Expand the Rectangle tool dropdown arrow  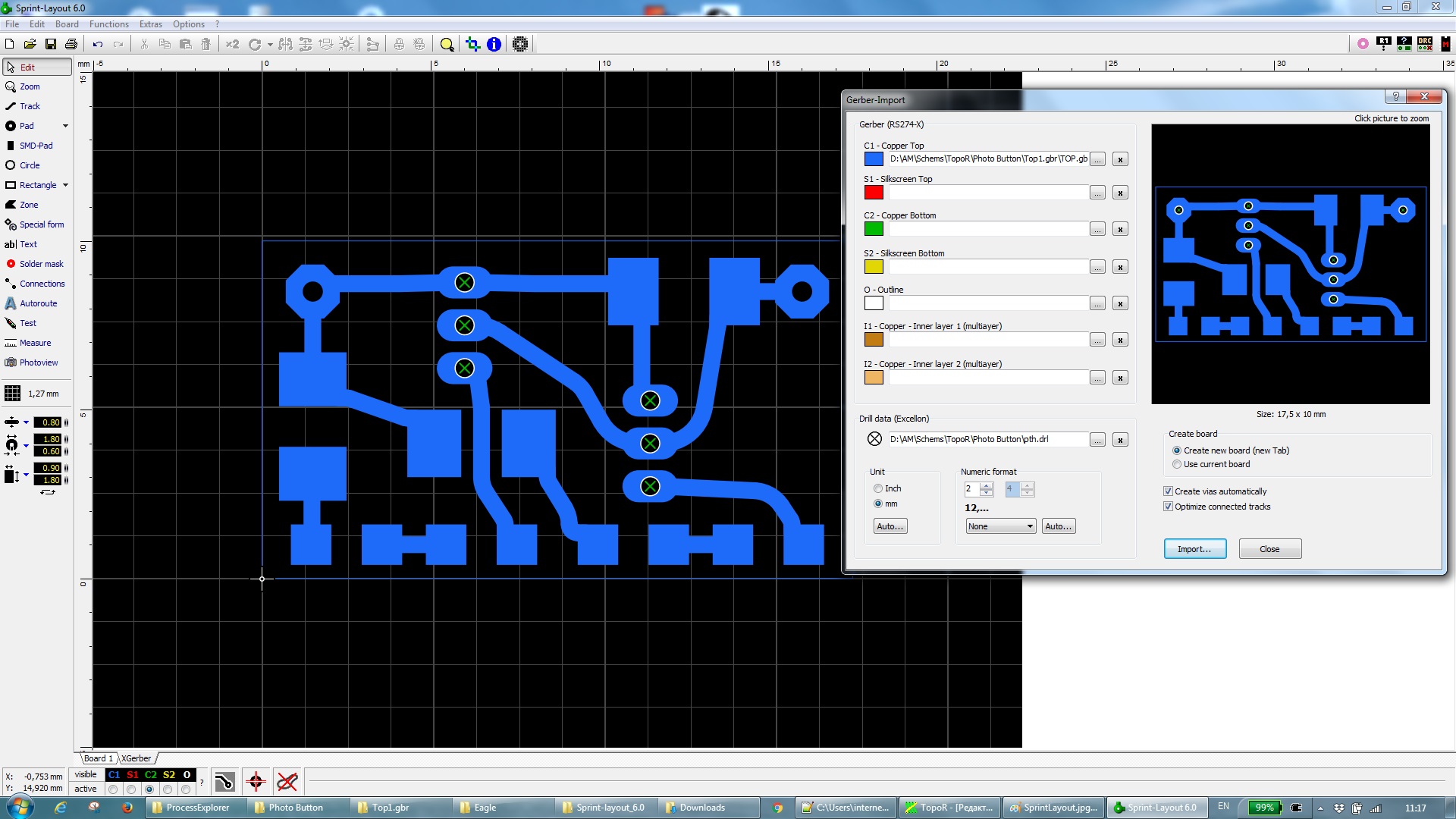point(65,185)
